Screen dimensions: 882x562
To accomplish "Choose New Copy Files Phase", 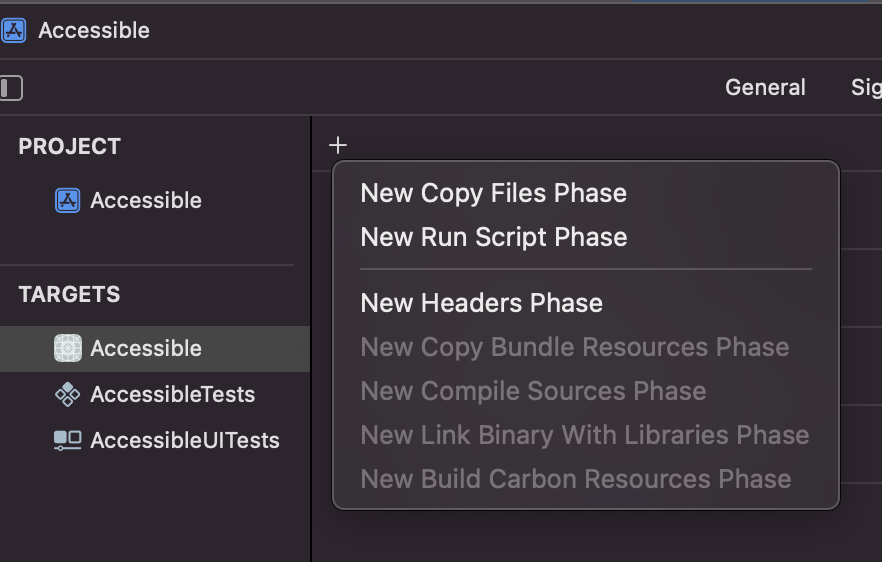I will pos(493,193).
